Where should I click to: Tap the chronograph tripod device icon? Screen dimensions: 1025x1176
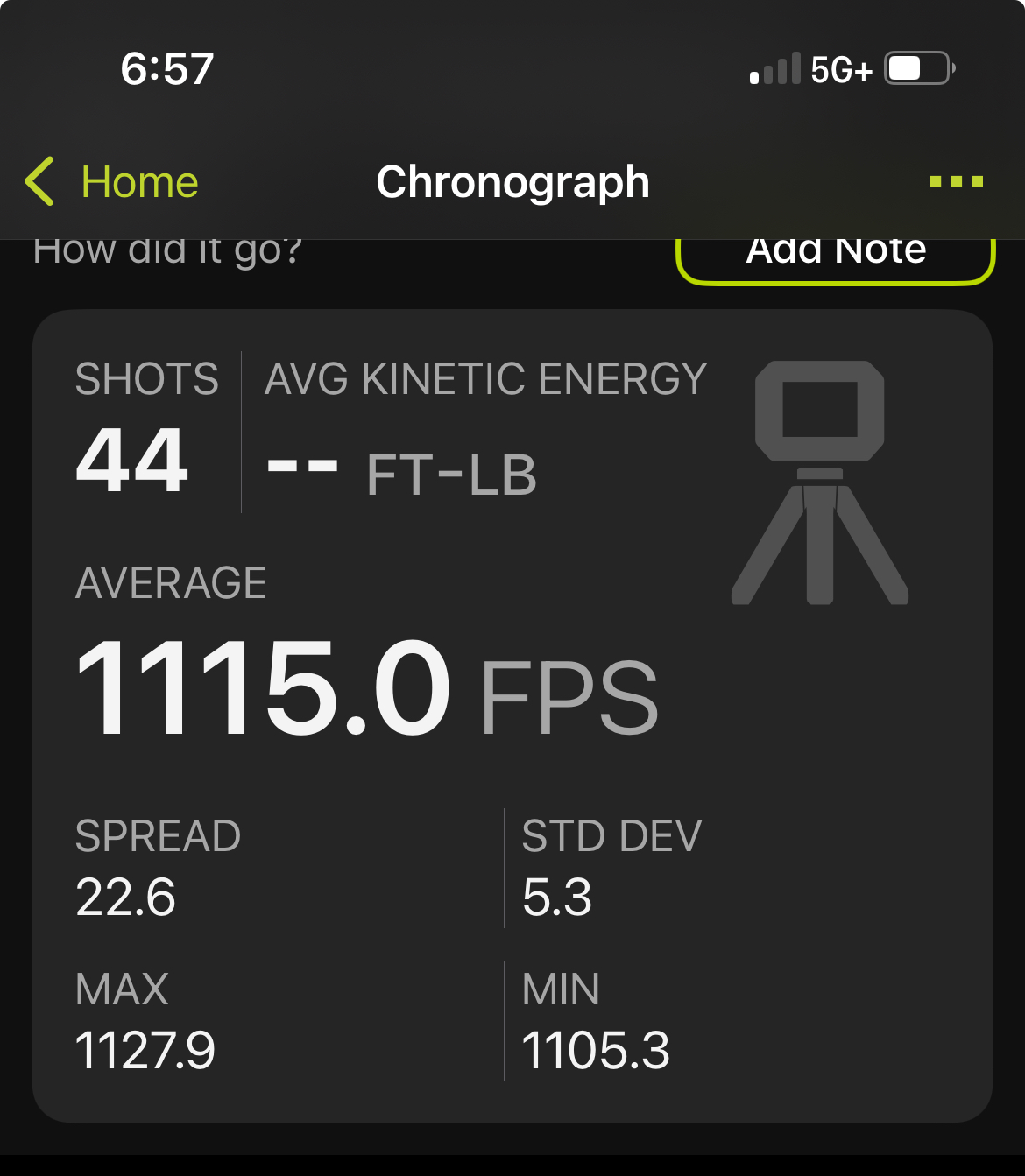pos(820,482)
